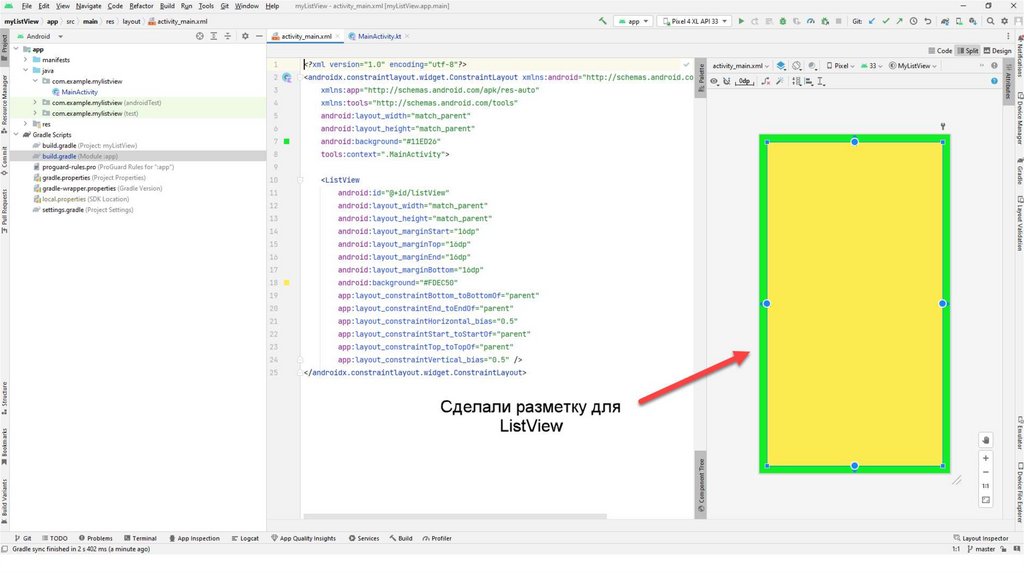Switch editor to Split view mode
The image size is (1024, 574).
tap(969, 50)
